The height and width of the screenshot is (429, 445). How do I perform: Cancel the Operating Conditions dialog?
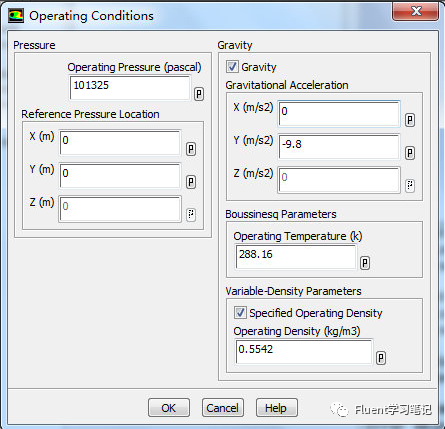tap(223, 408)
